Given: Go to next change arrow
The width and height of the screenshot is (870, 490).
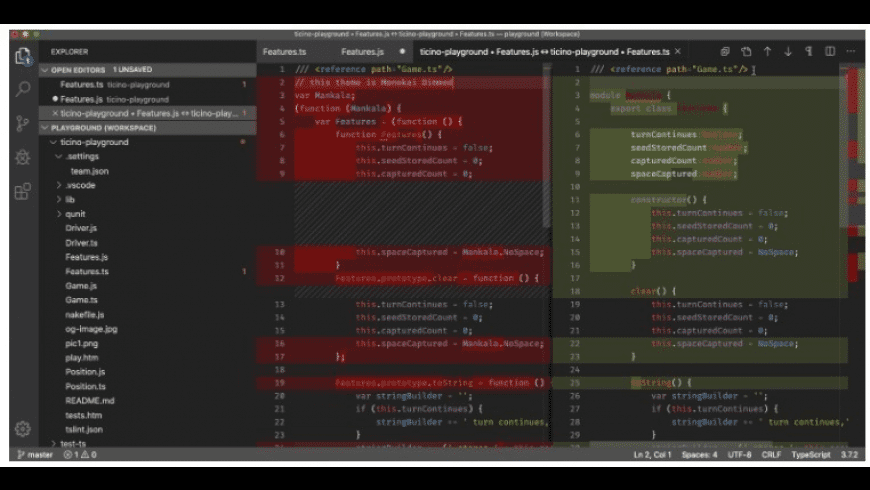Looking at the screenshot, I should 788,51.
